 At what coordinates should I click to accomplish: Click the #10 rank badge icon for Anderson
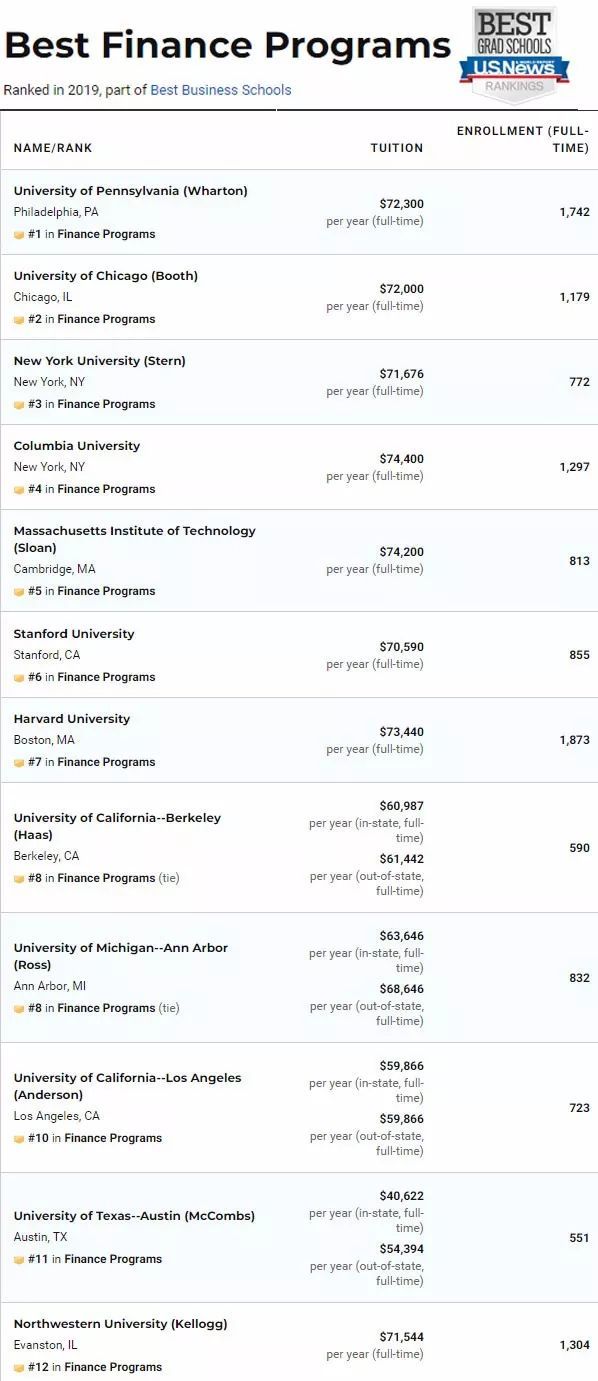tap(19, 1139)
